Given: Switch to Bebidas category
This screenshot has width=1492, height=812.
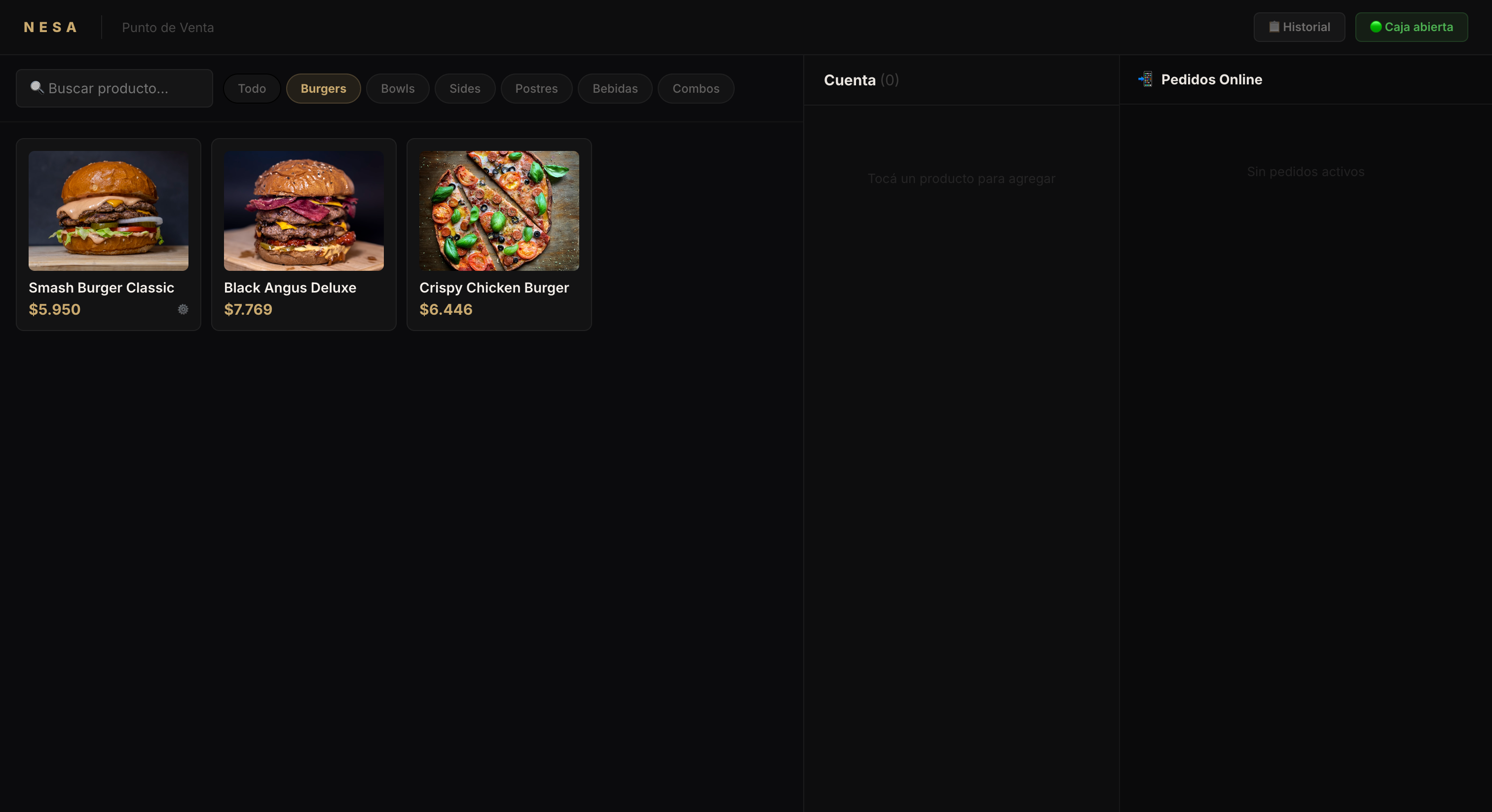Looking at the screenshot, I should pos(615,89).
